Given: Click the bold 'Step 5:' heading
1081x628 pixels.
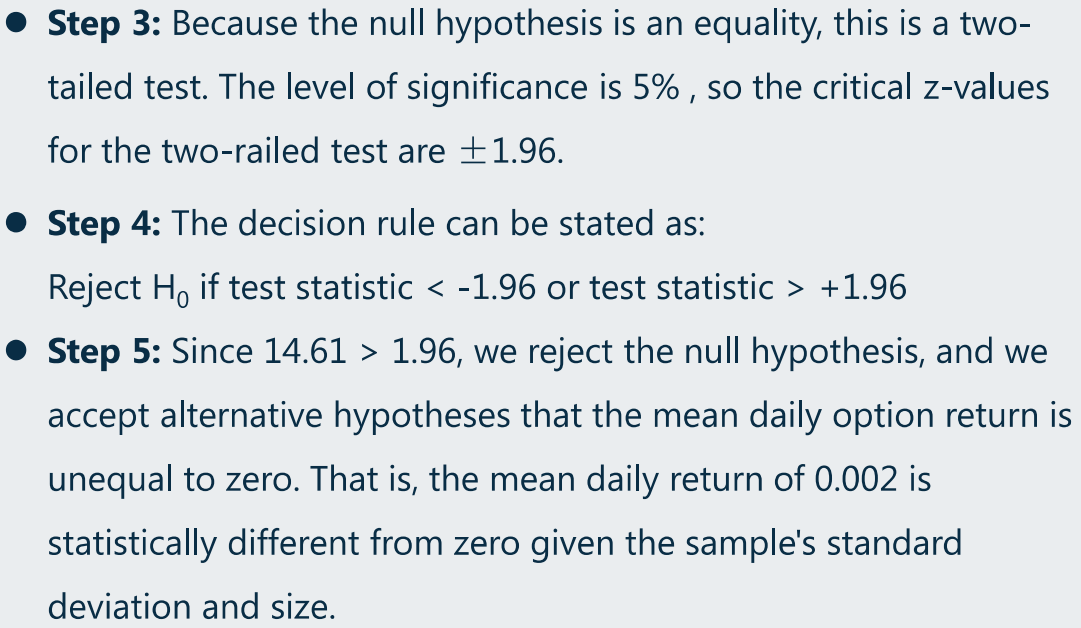Looking at the screenshot, I should 104,352.
